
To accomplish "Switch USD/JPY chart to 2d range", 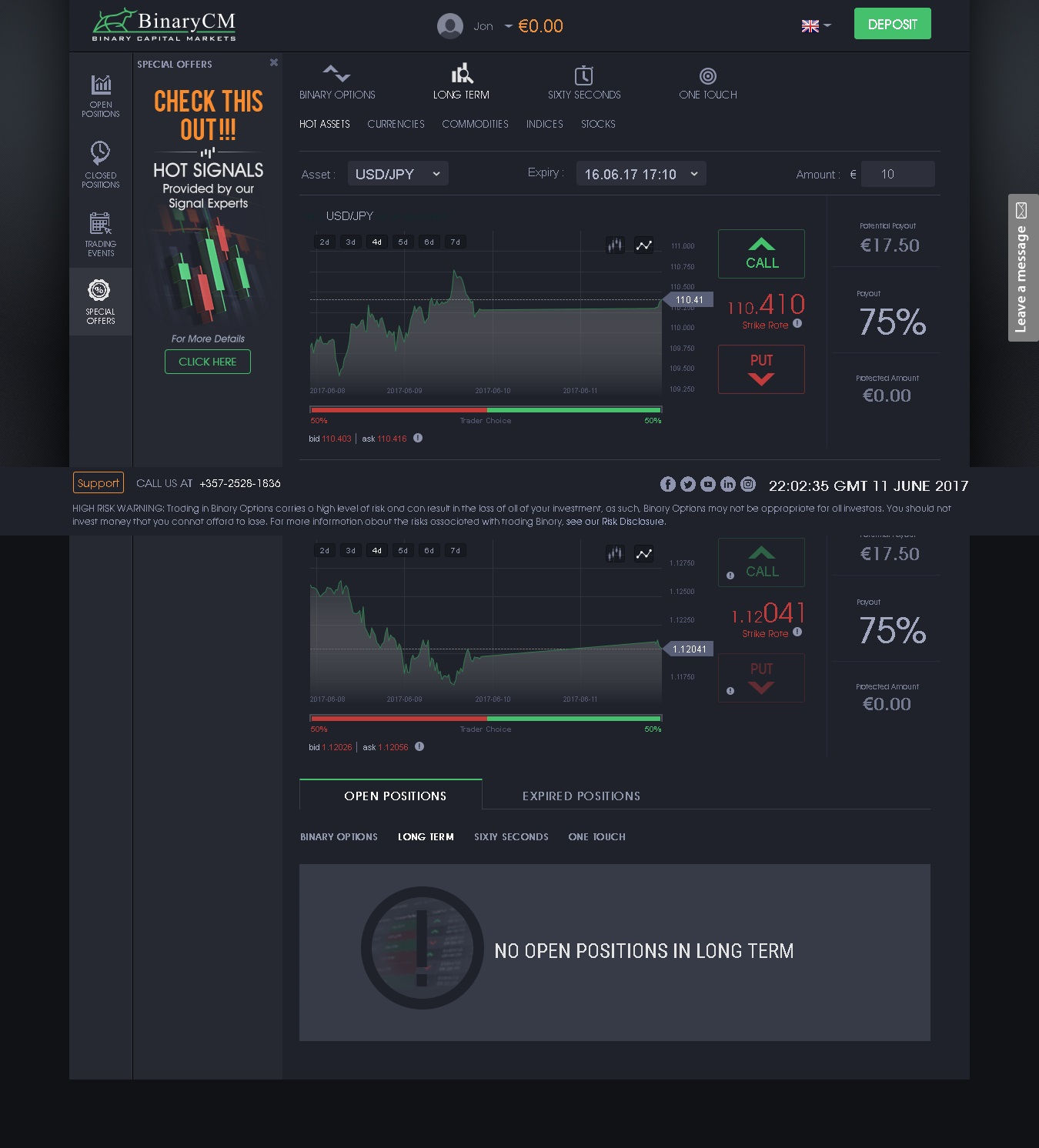I will (324, 241).
